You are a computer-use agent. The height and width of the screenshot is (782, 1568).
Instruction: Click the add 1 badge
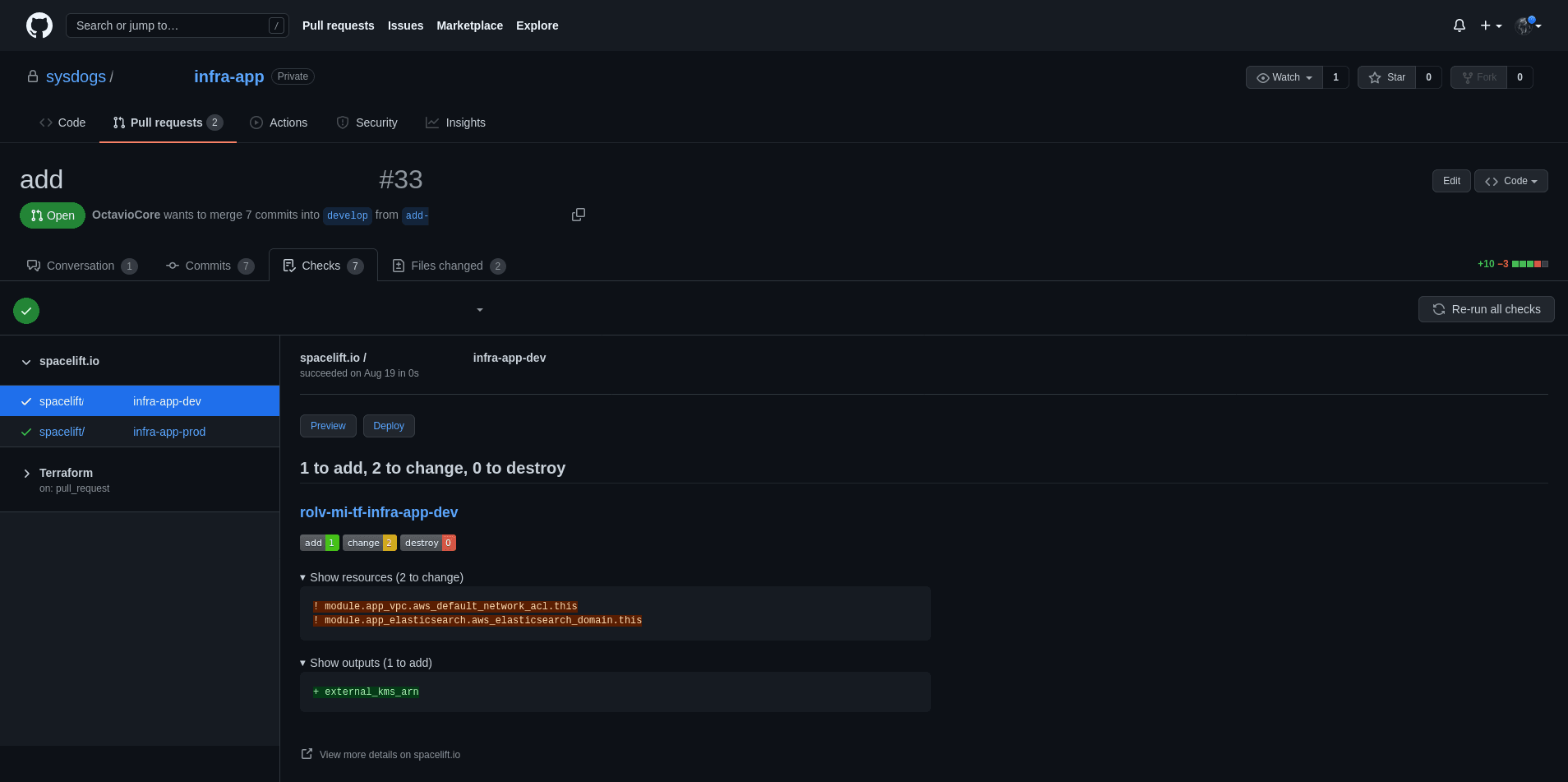pyautogui.click(x=320, y=543)
